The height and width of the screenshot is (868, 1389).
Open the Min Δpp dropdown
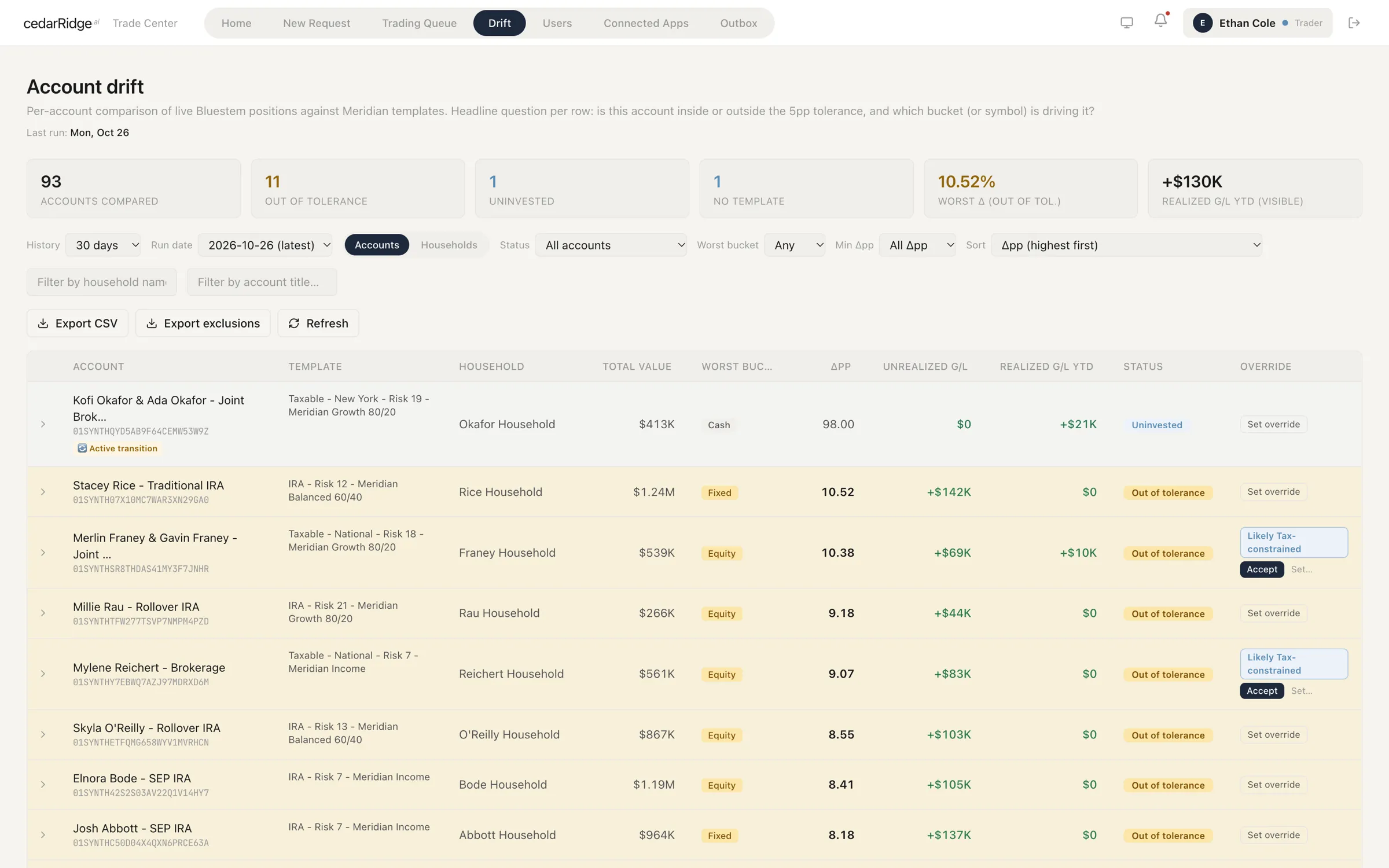(x=917, y=245)
